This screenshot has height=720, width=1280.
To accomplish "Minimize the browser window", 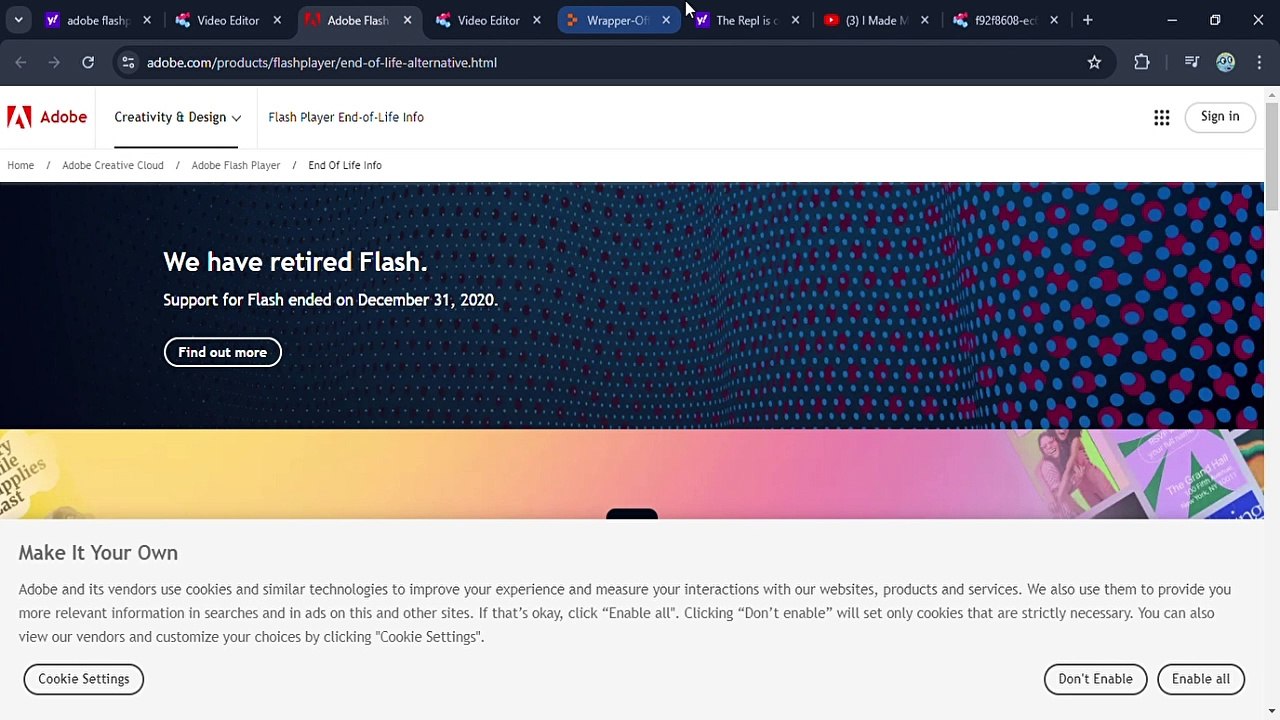I will pos(1172,20).
